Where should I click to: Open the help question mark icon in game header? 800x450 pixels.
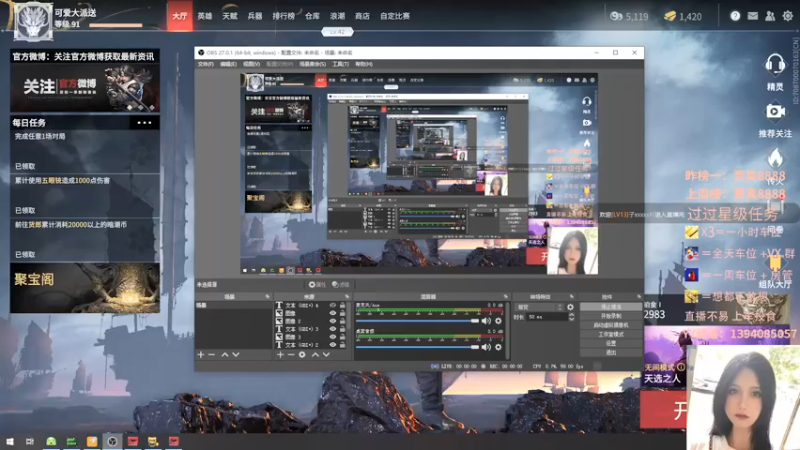point(735,16)
